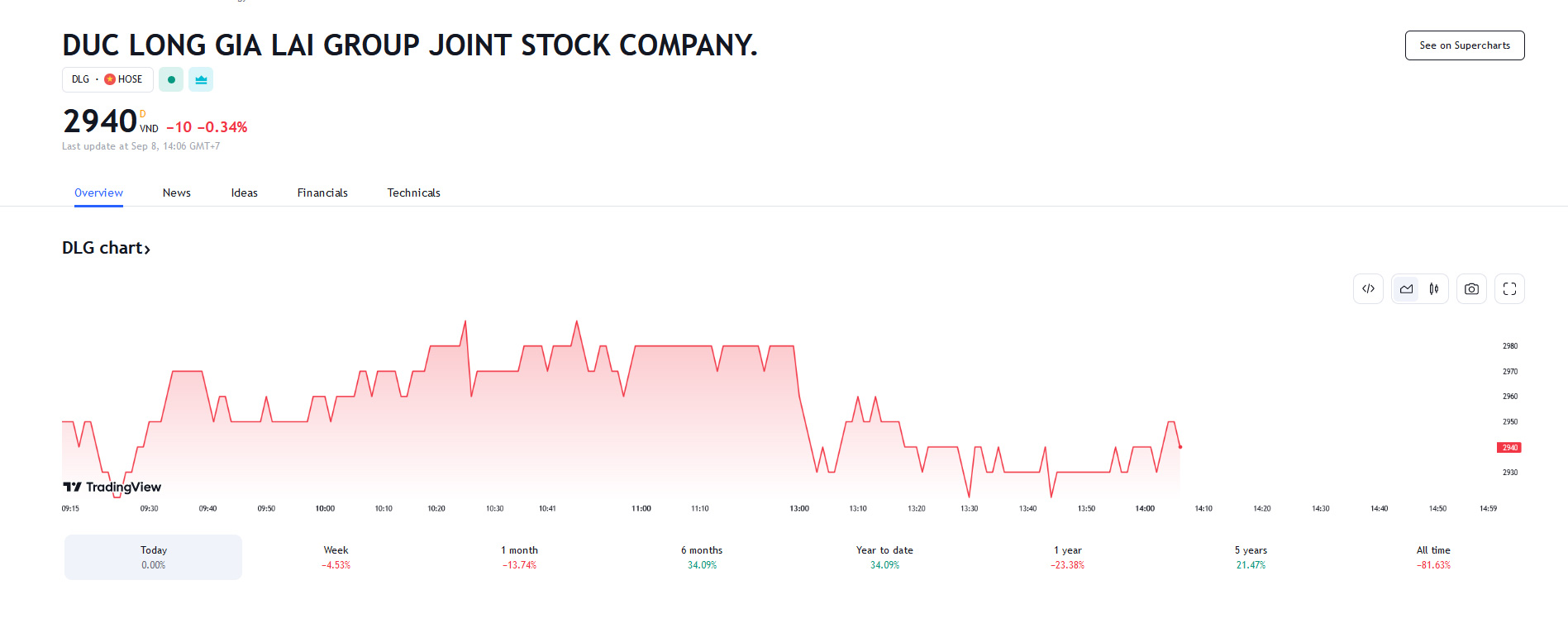Click the See on Supercharts button
Viewport: 1568px width, 623px height.
[1464, 45]
